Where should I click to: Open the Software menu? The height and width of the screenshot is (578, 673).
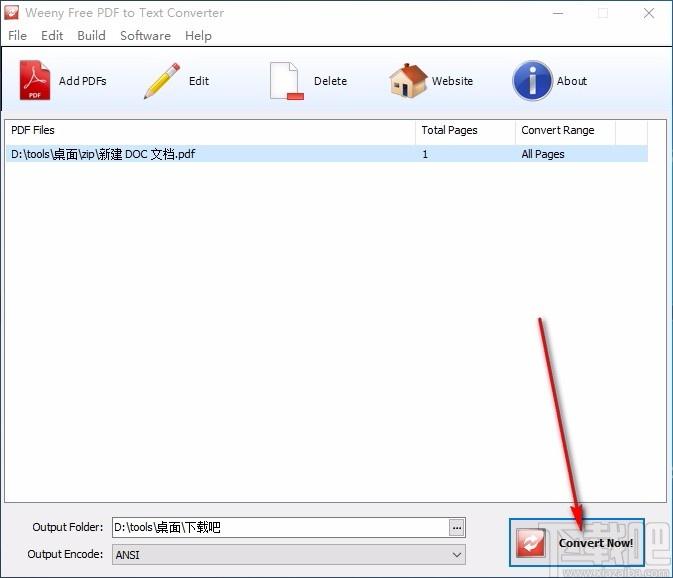146,36
